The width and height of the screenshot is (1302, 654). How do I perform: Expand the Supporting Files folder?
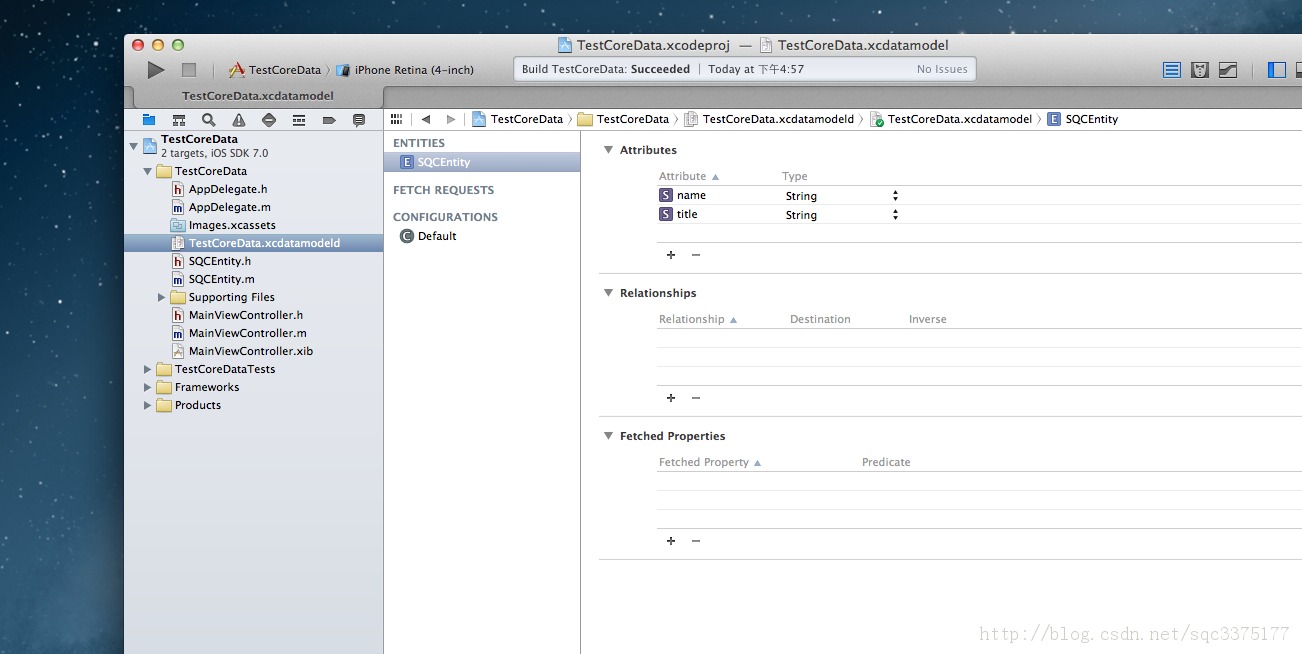[161, 297]
